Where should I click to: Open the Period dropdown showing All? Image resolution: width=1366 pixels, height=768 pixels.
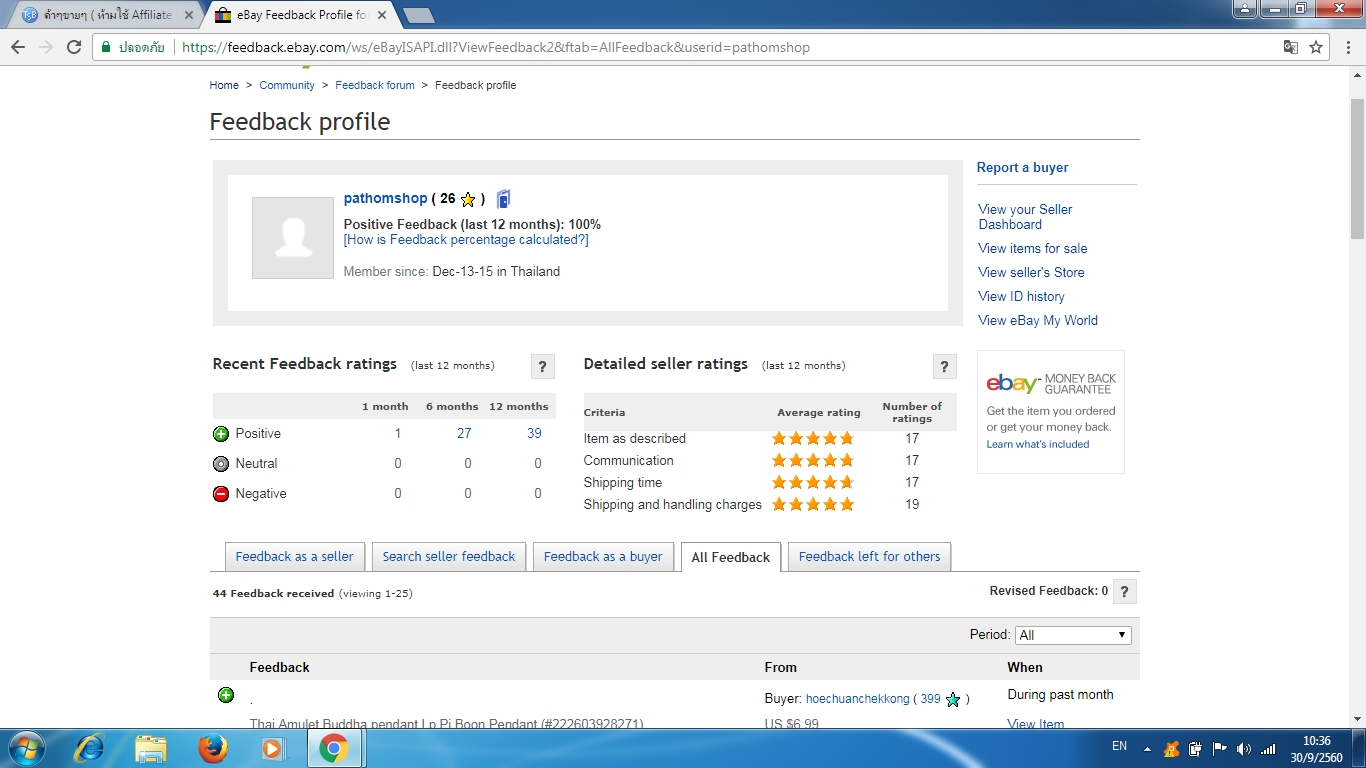(x=1073, y=635)
